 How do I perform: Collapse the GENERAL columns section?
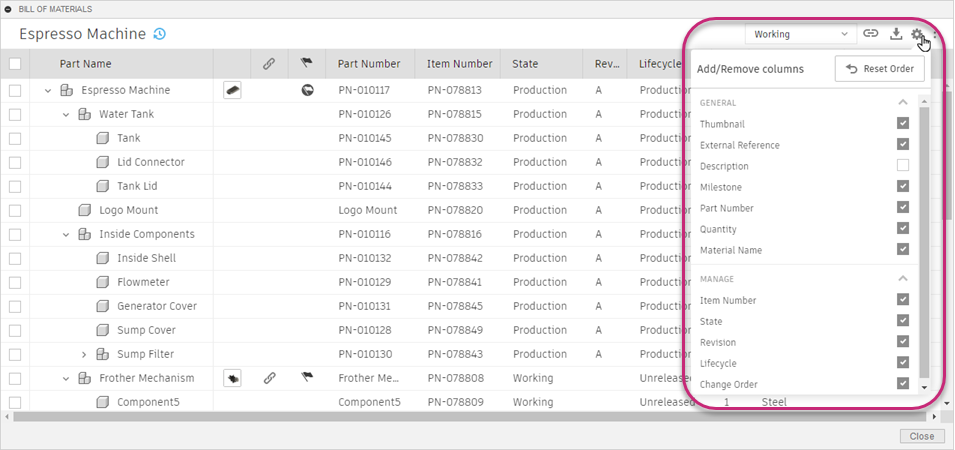coord(903,102)
